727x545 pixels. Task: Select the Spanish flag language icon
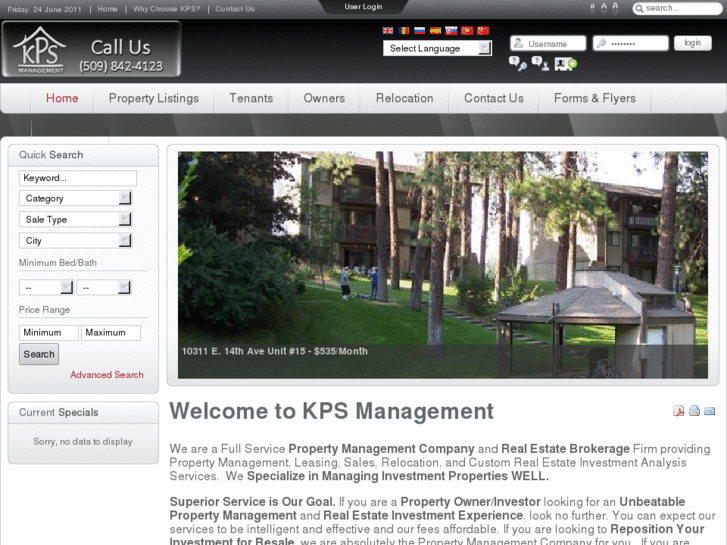click(x=435, y=31)
